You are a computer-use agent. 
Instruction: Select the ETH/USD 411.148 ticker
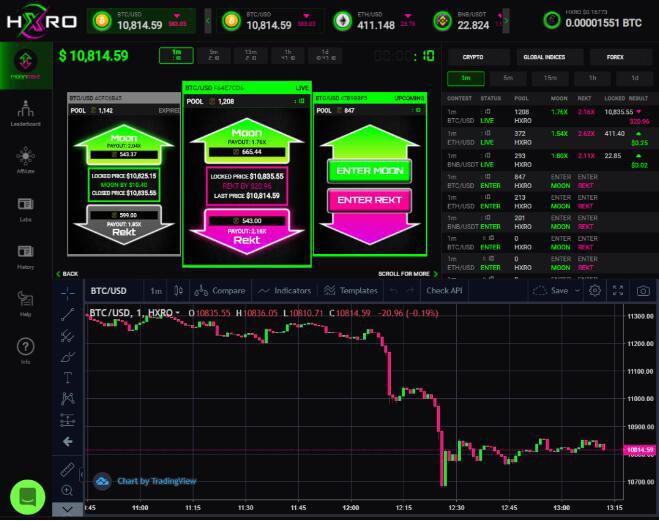(374, 21)
